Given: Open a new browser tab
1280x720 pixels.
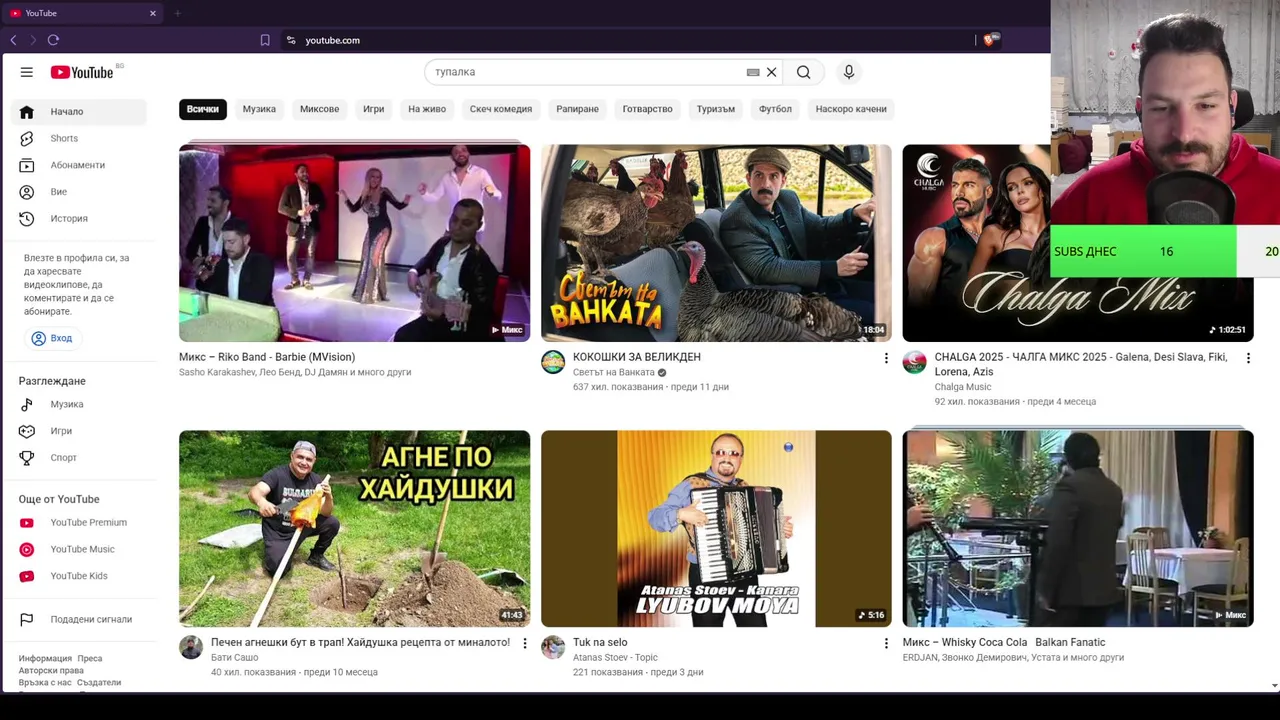Looking at the screenshot, I should (177, 13).
